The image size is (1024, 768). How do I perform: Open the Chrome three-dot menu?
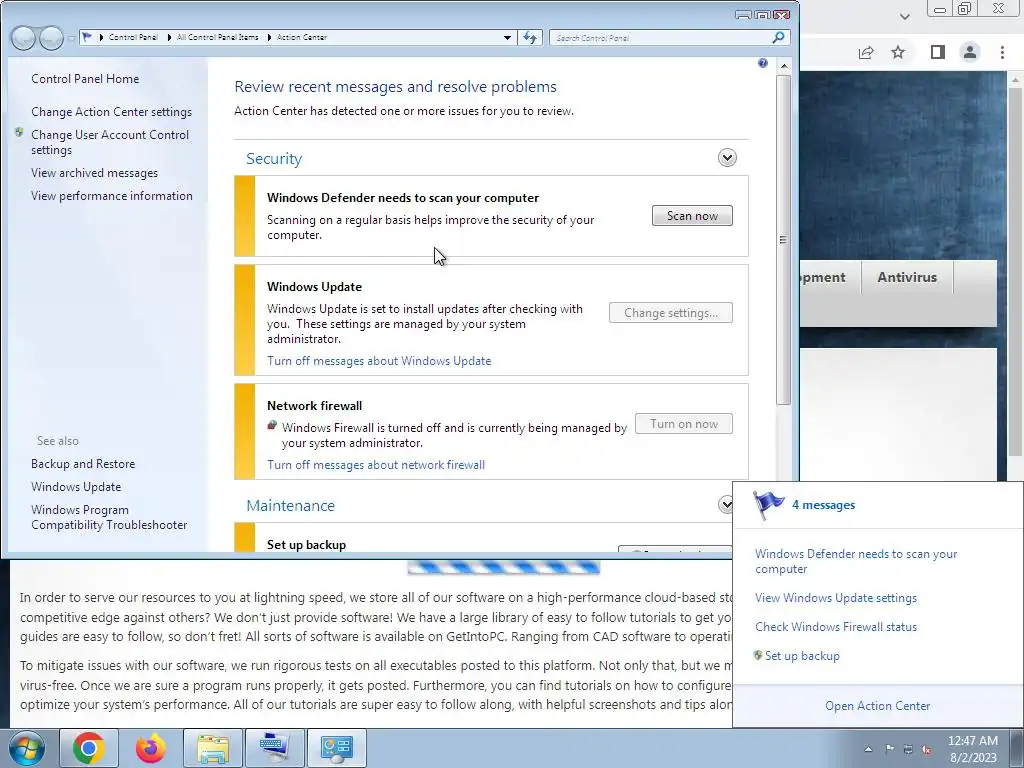coord(1002,52)
